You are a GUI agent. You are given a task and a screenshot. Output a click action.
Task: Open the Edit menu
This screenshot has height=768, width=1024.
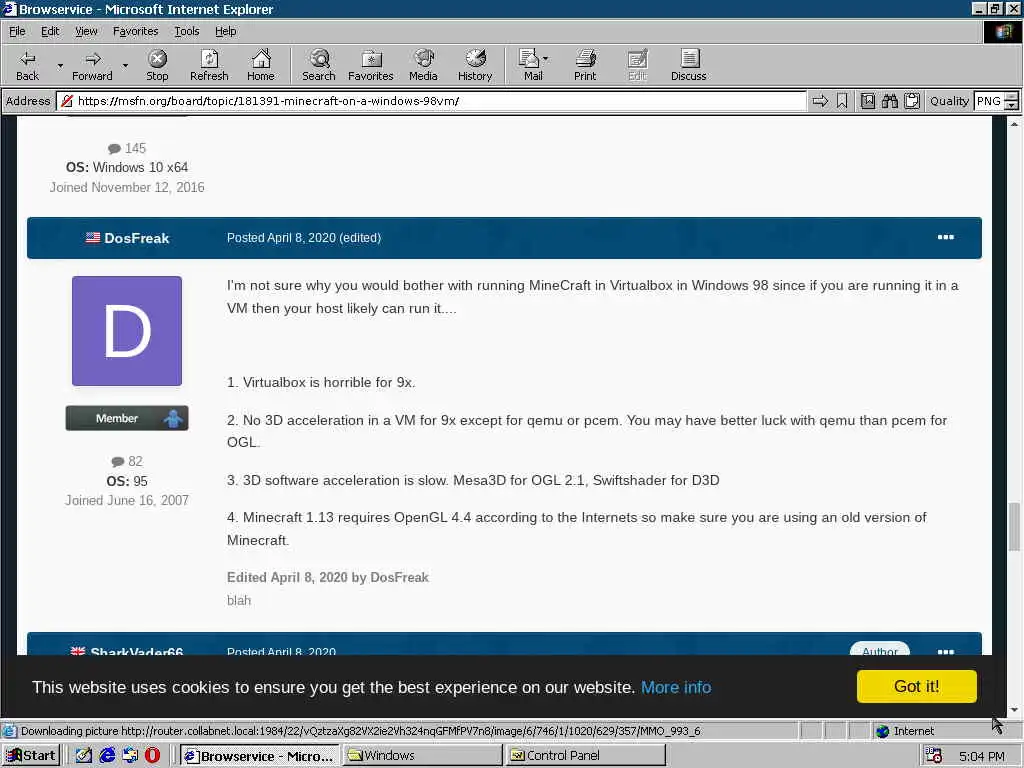pos(50,31)
